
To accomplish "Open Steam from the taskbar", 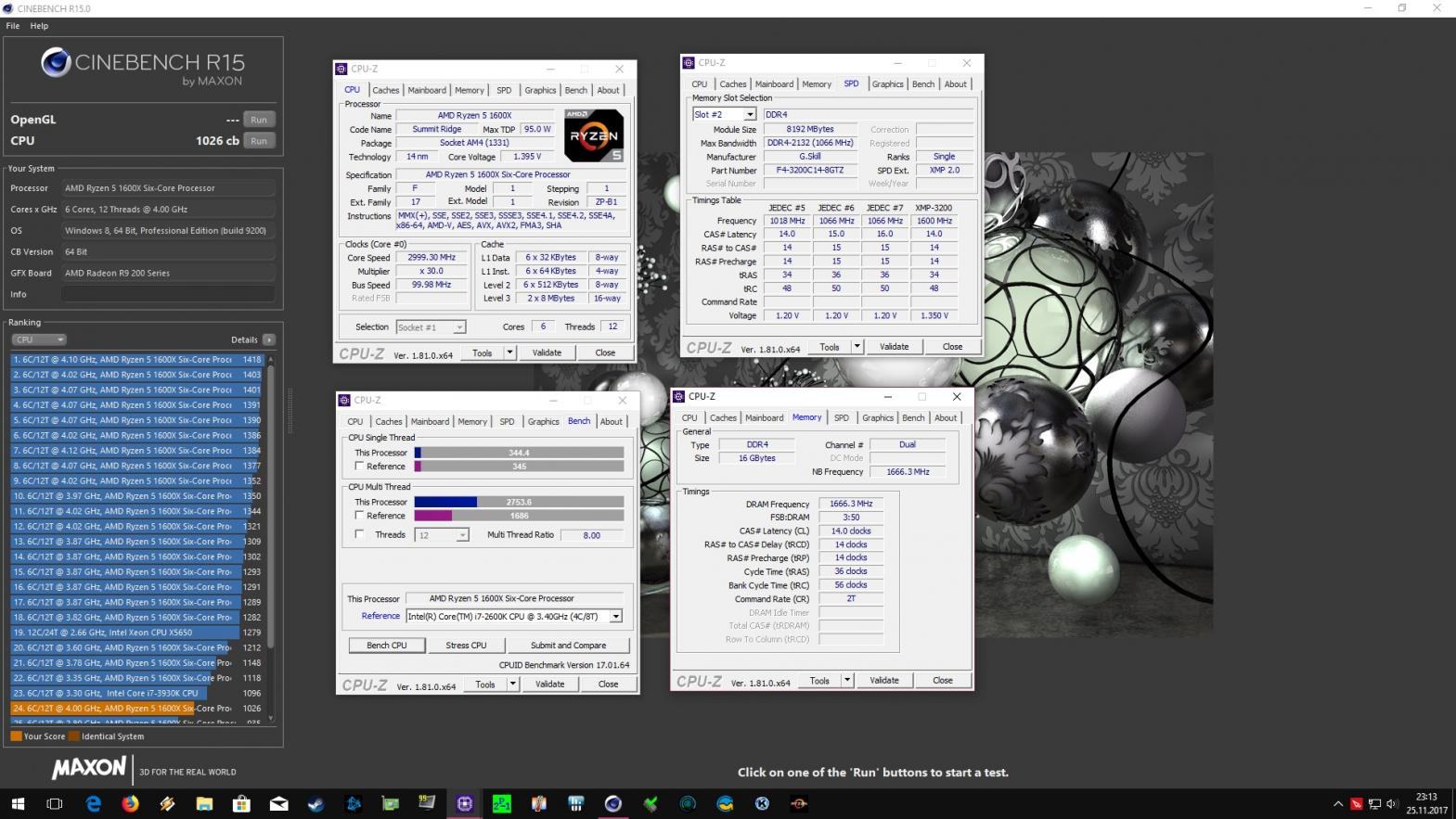I will coord(316,804).
